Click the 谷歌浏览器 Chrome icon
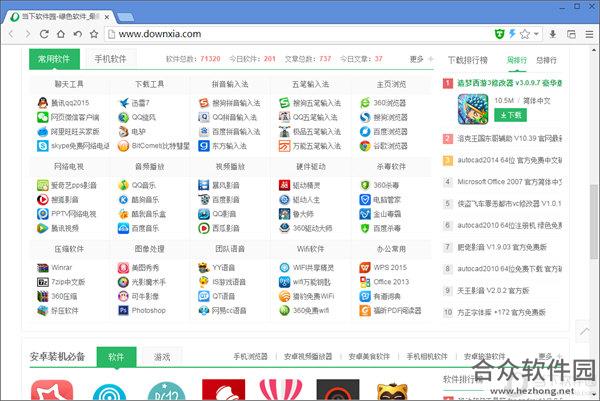The height and width of the screenshot is (401, 600). (x=365, y=146)
